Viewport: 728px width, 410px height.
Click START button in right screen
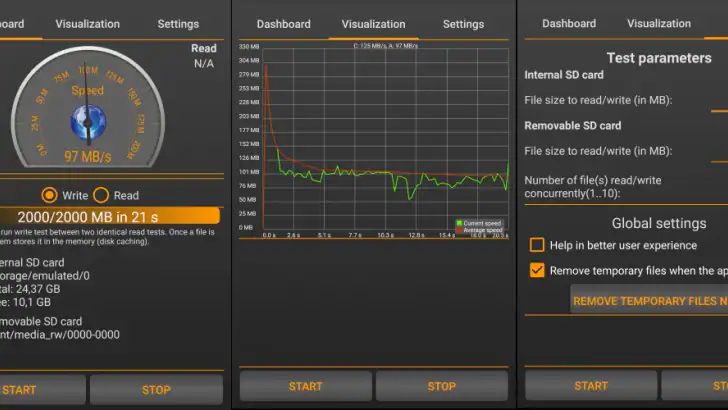point(591,385)
